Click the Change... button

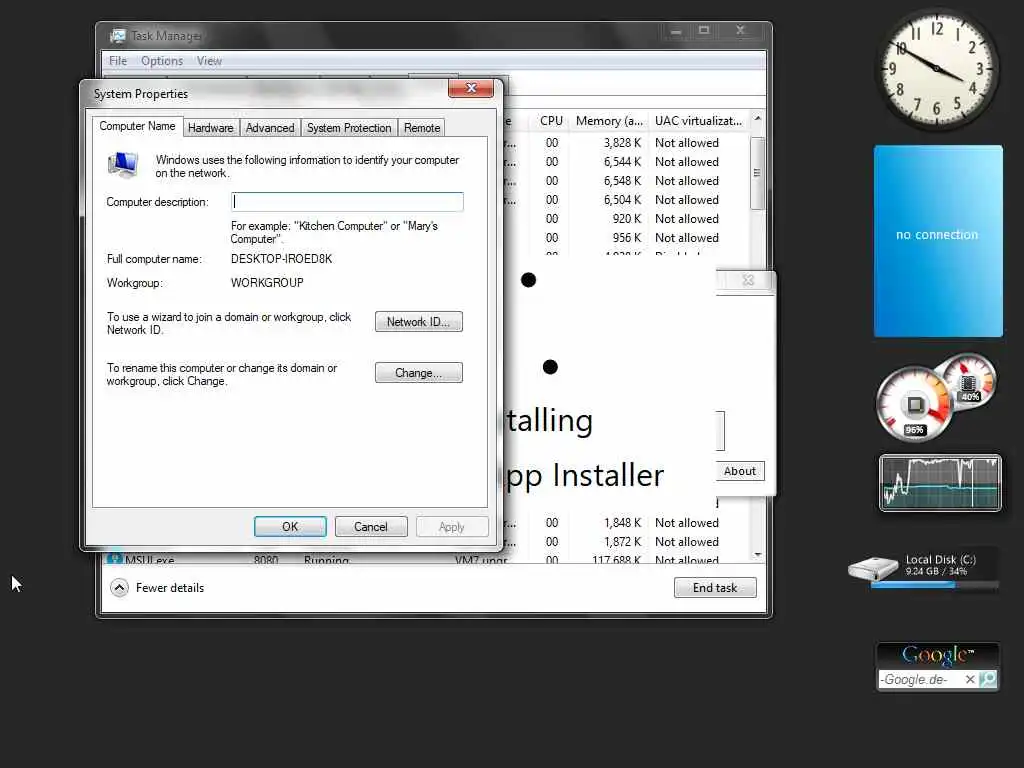tap(419, 372)
